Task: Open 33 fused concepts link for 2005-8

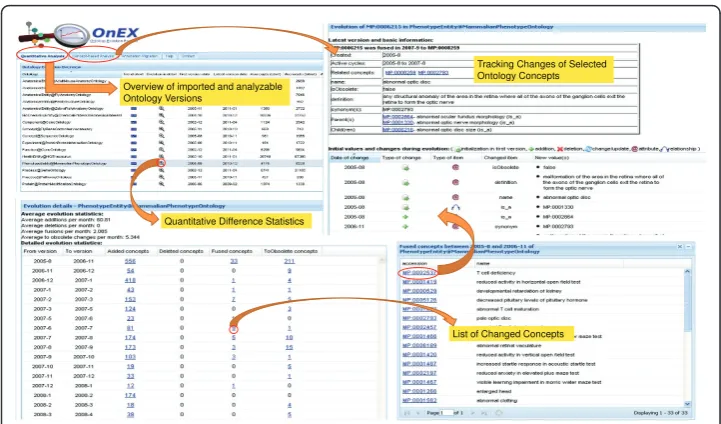Action: [234, 261]
